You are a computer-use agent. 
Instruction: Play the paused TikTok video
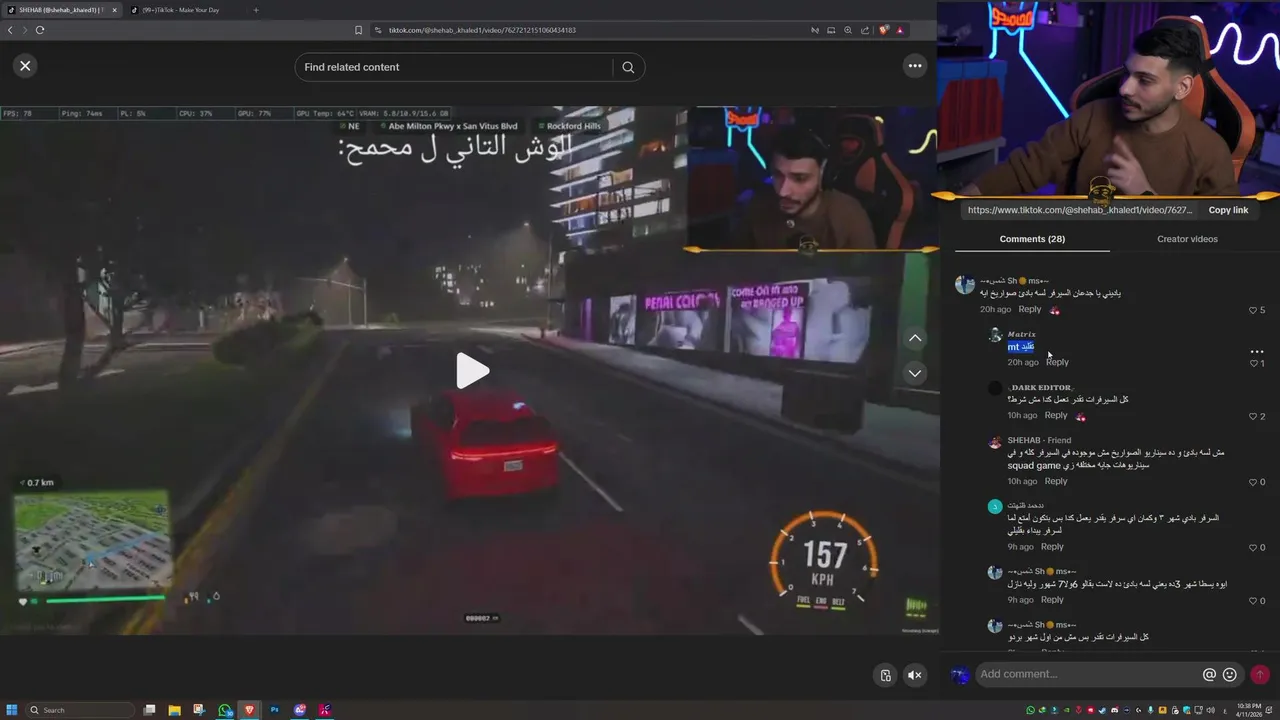[471, 371]
